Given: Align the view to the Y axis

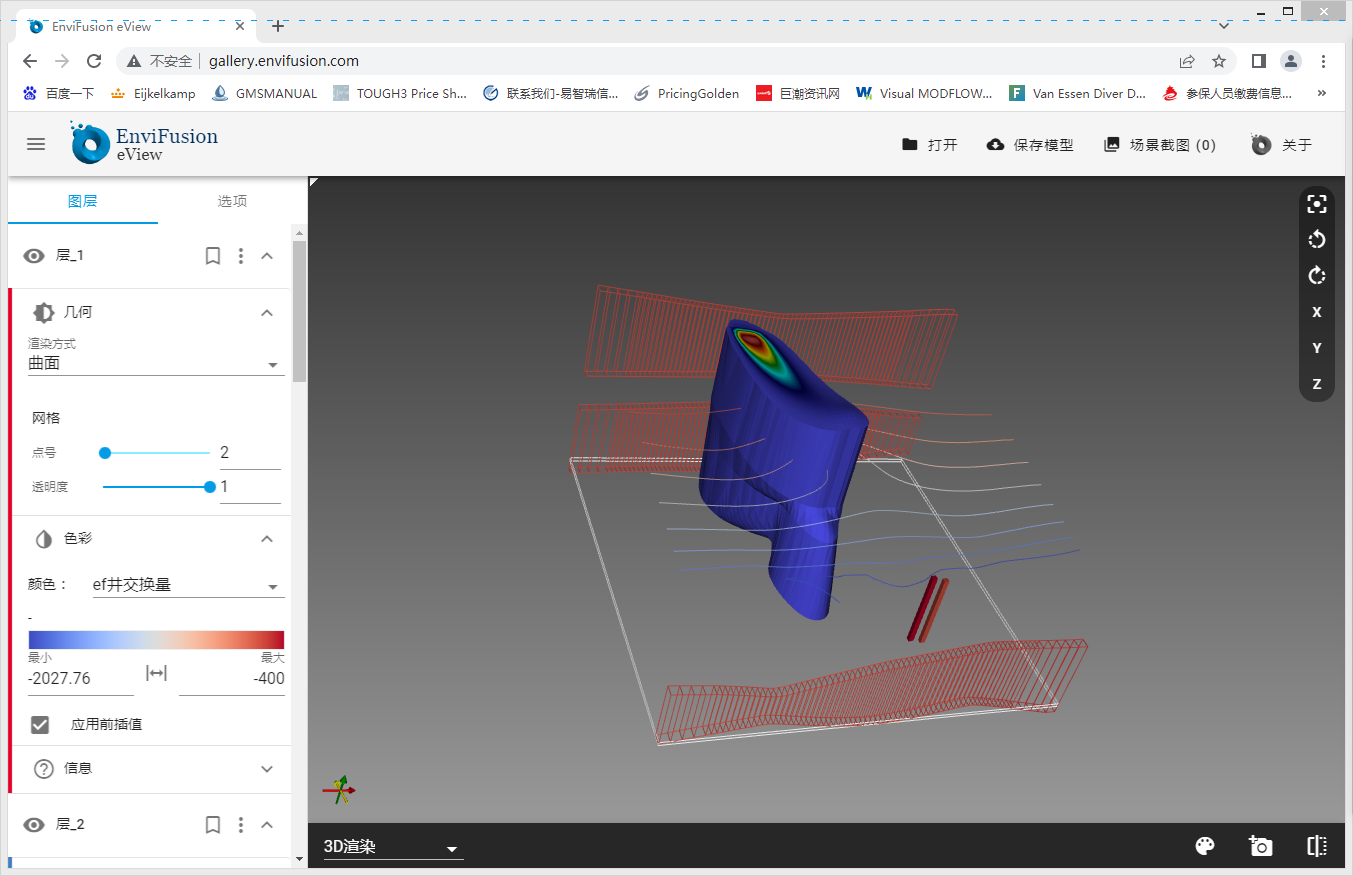Looking at the screenshot, I should click(x=1317, y=348).
